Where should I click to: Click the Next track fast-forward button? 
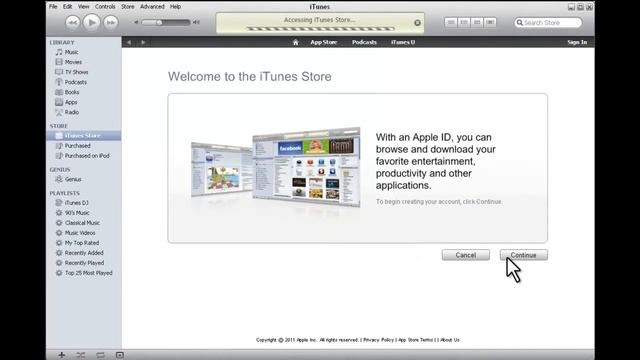111,22
